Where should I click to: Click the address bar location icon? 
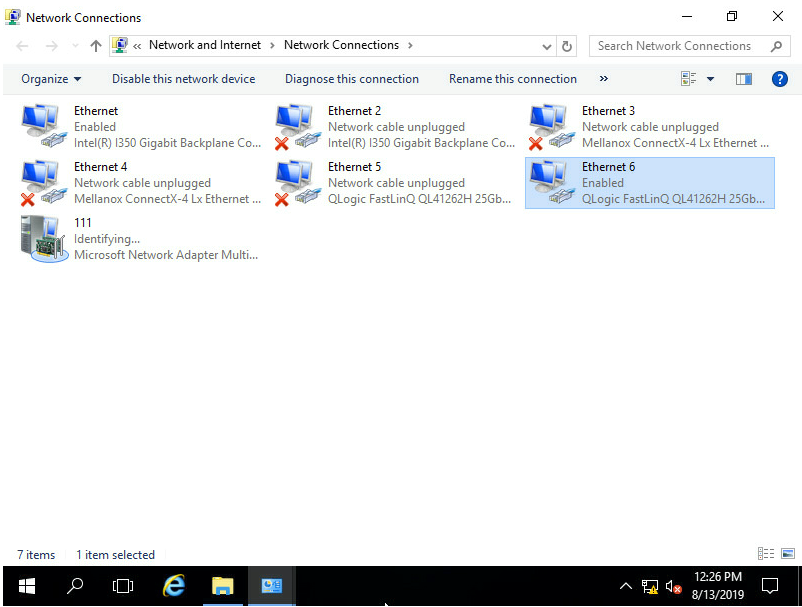(120, 46)
